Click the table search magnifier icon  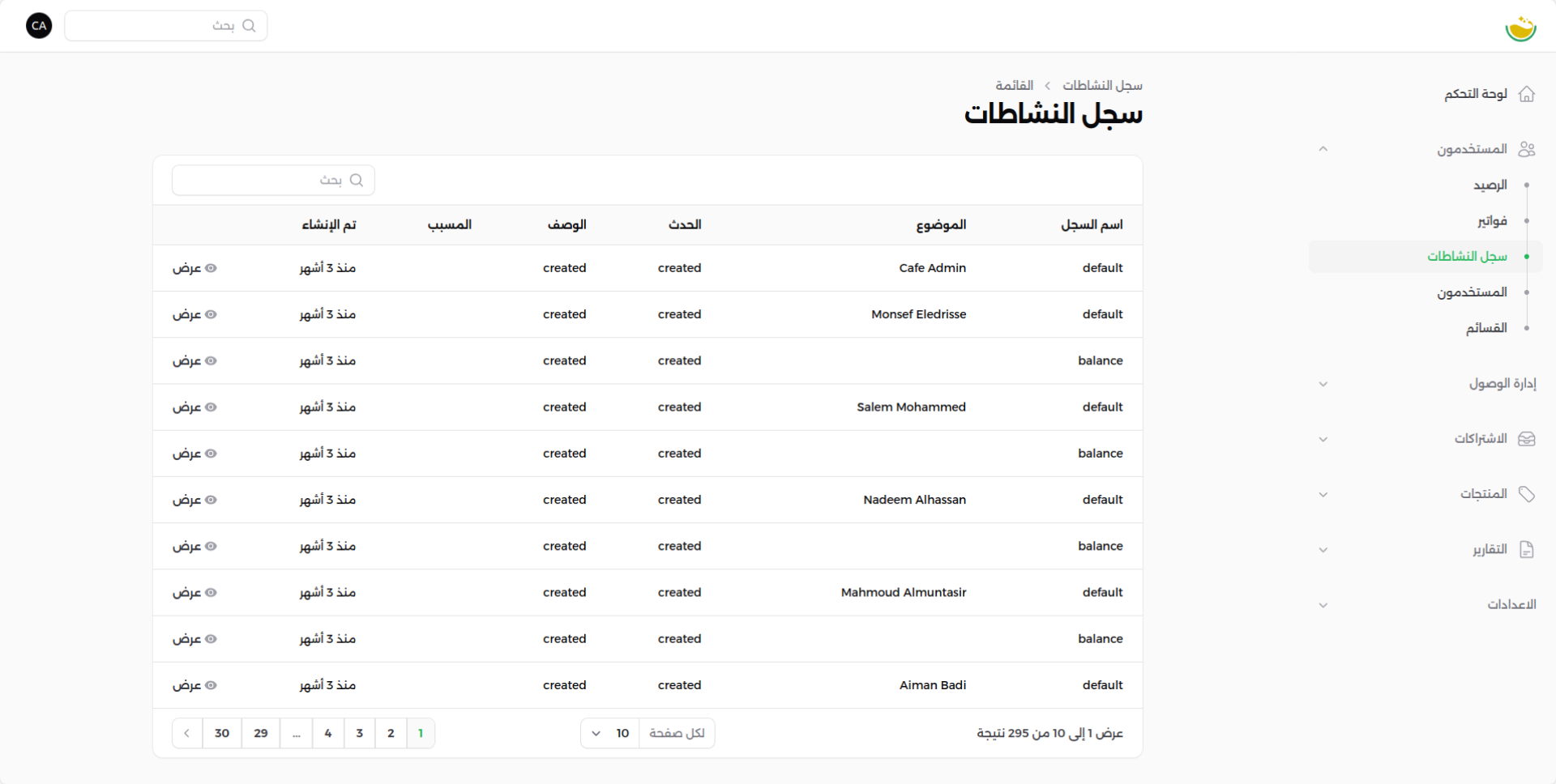click(x=356, y=180)
